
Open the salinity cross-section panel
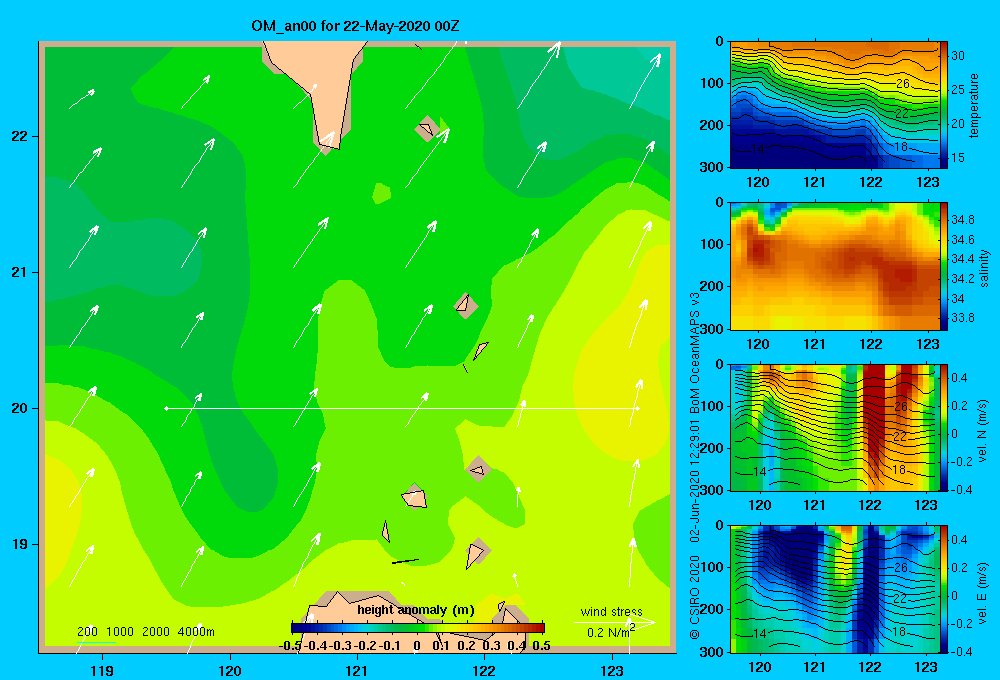click(835, 266)
